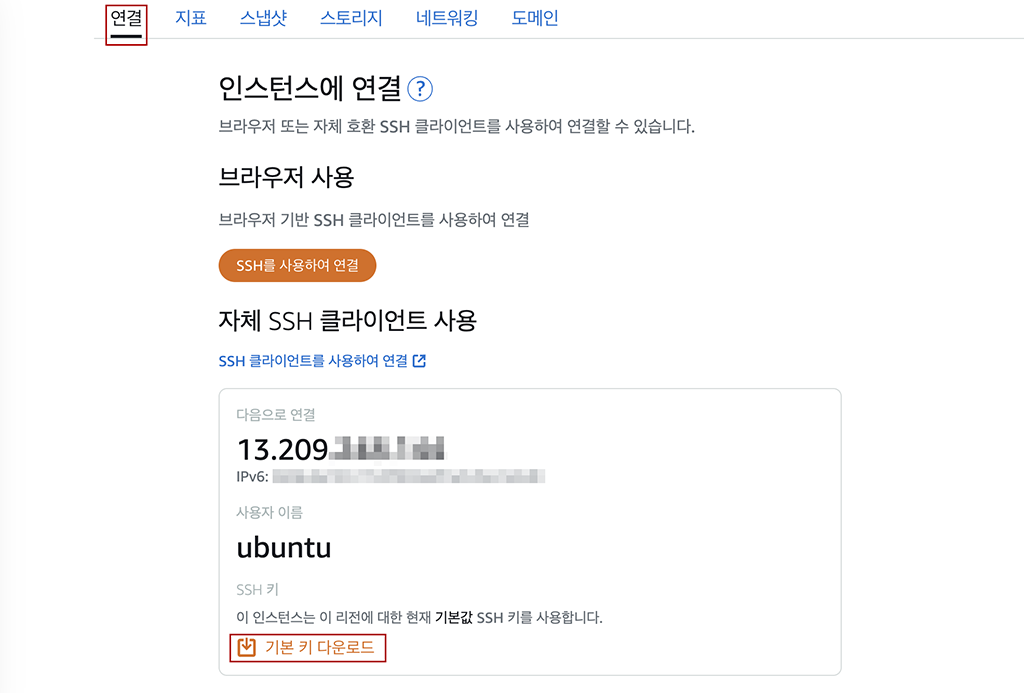Image resolution: width=1024 pixels, height=693 pixels.
Task: Click the blurred IPv6 address value
Action: click(x=408, y=477)
